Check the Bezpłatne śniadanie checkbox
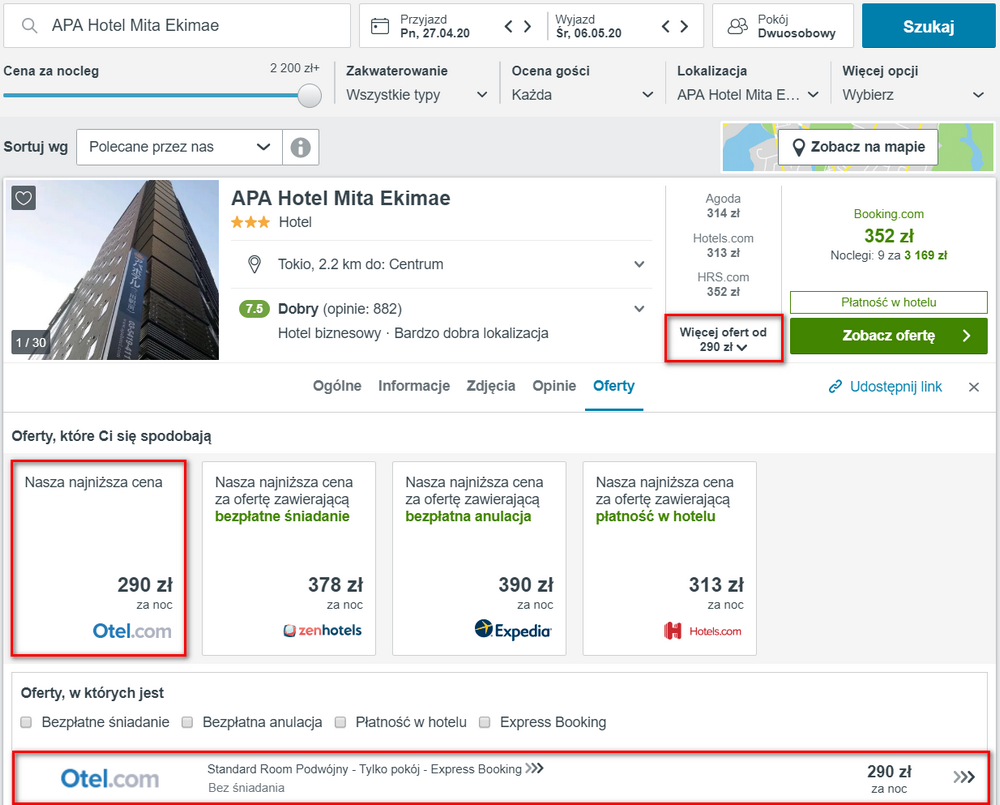The height and width of the screenshot is (805, 1000). (x=26, y=722)
